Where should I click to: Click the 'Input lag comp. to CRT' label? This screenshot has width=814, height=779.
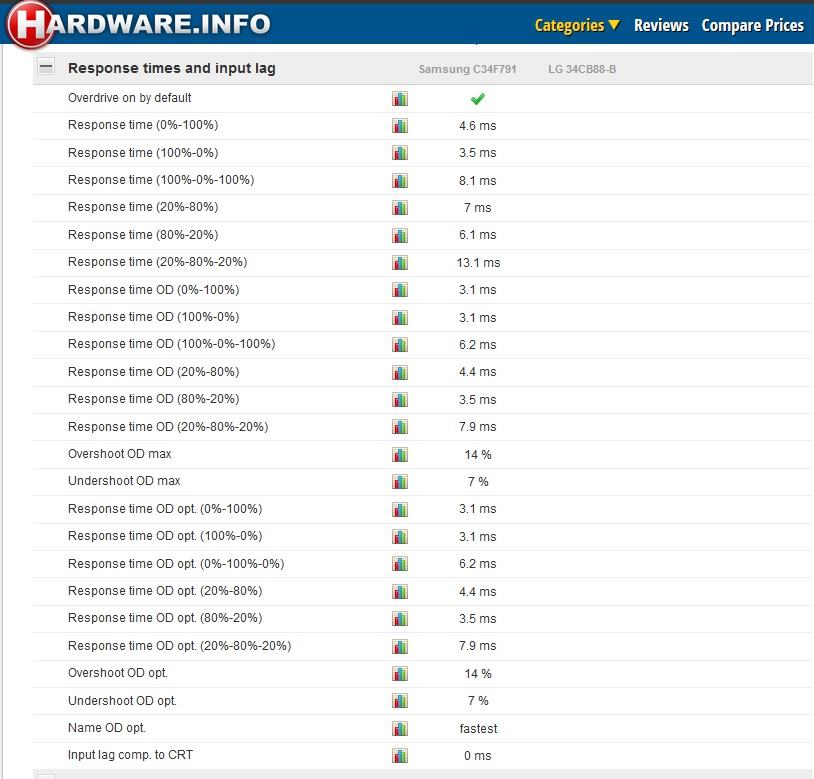click(x=130, y=755)
